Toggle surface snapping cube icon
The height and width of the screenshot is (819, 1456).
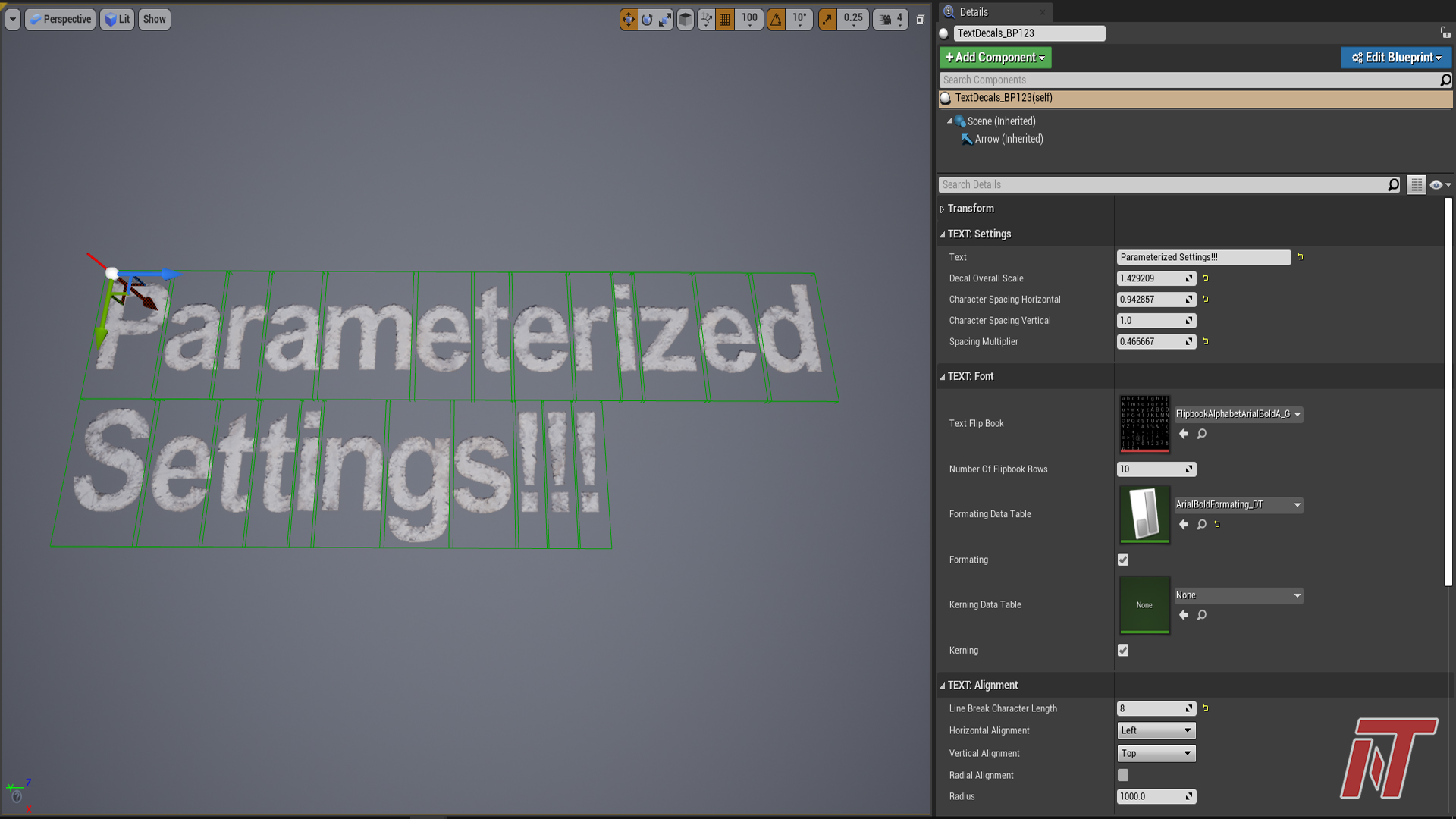pyautogui.click(x=684, y=20)
